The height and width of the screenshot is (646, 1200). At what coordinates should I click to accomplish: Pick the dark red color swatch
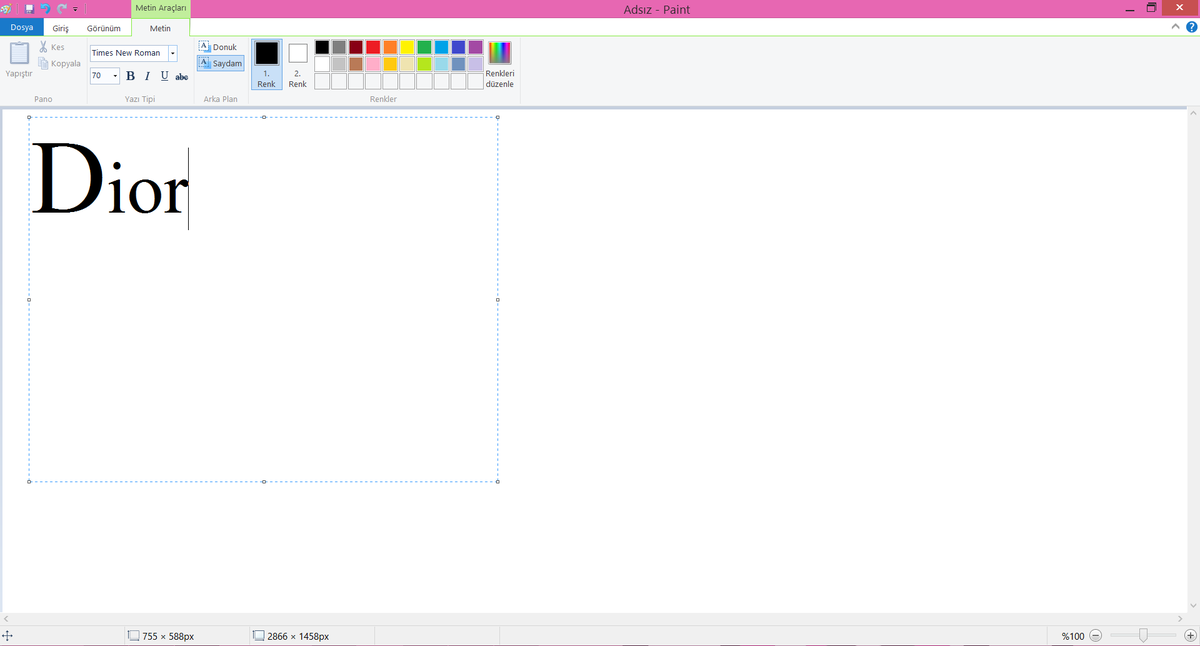[x=356, y=47]
